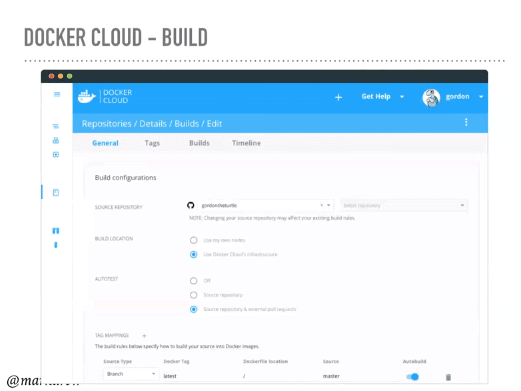Click the Docker Cloud whale logo
The image size is (521, 391).
[86, 97]
